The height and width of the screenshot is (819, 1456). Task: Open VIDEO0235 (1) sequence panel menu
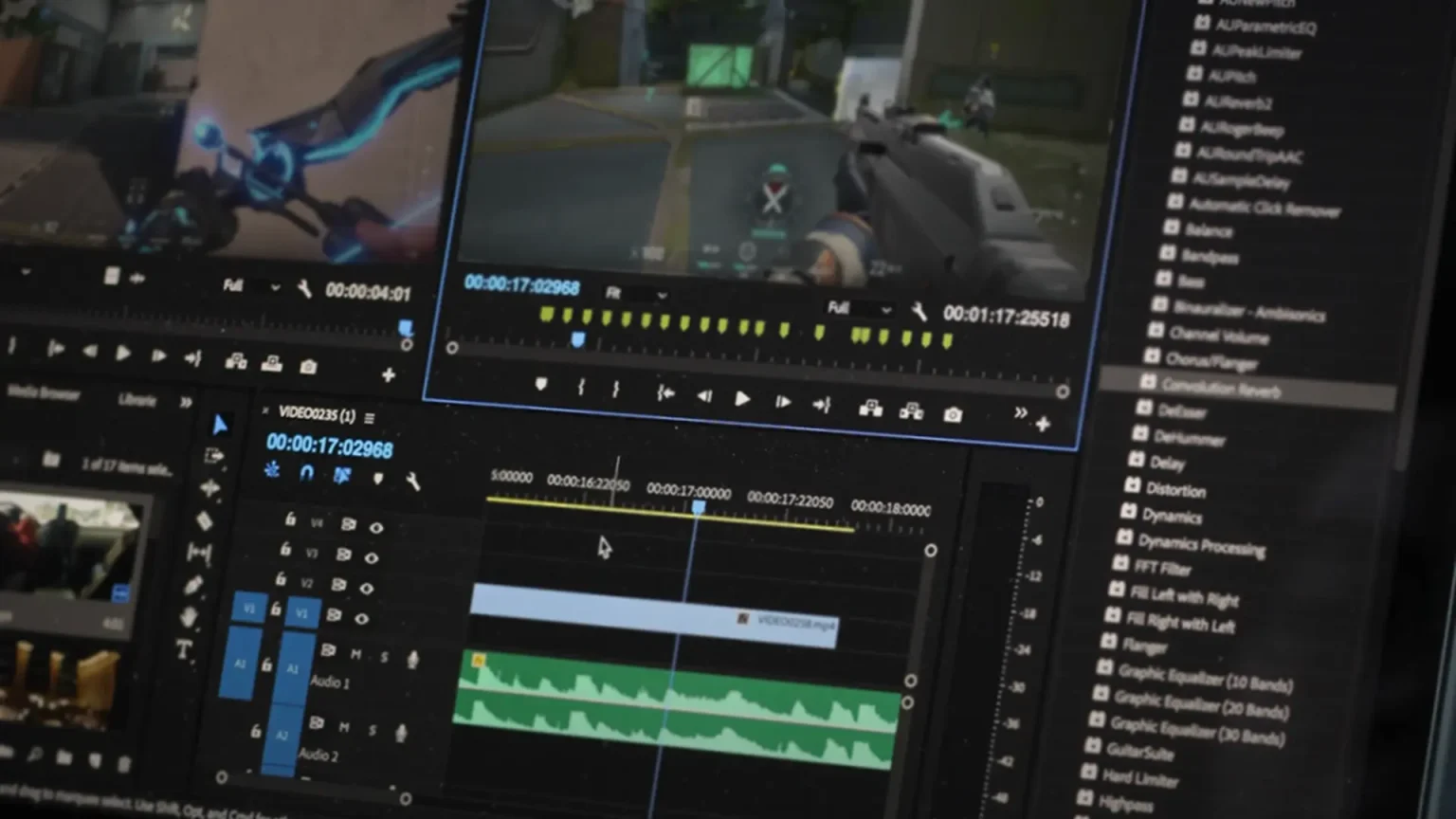370,418
